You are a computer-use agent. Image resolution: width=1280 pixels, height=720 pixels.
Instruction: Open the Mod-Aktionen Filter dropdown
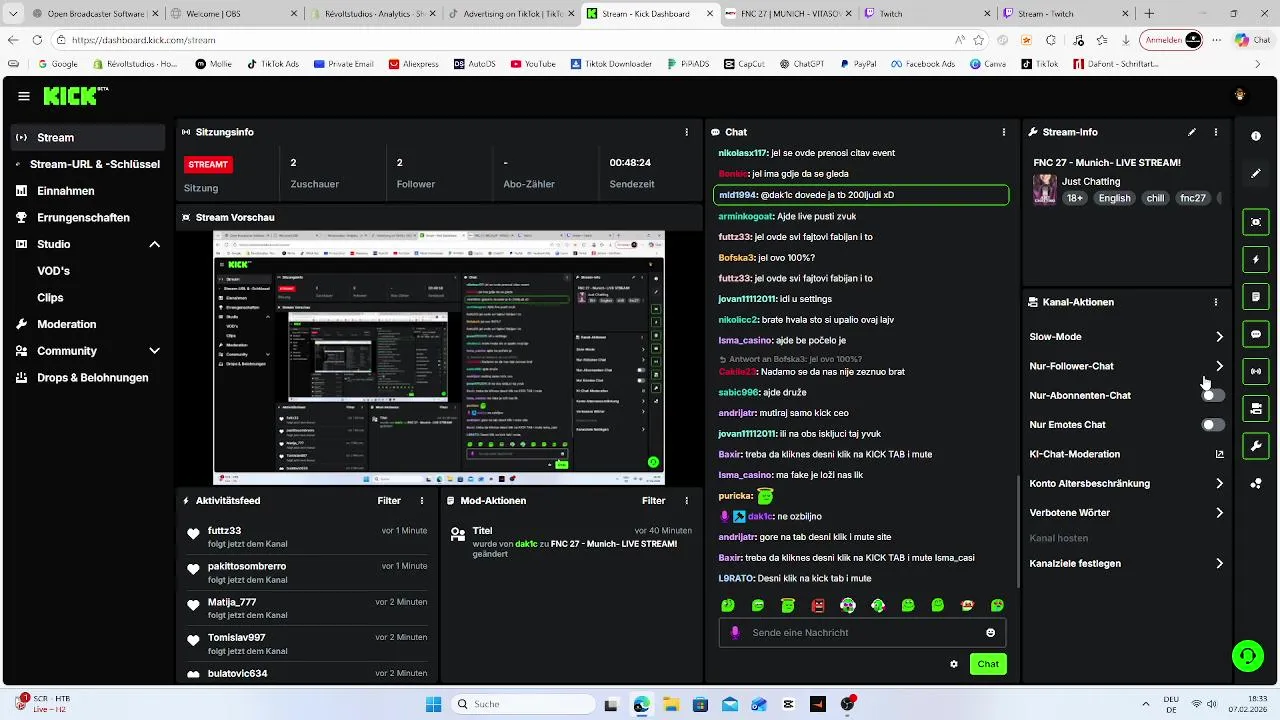click(x=653, y=501)
